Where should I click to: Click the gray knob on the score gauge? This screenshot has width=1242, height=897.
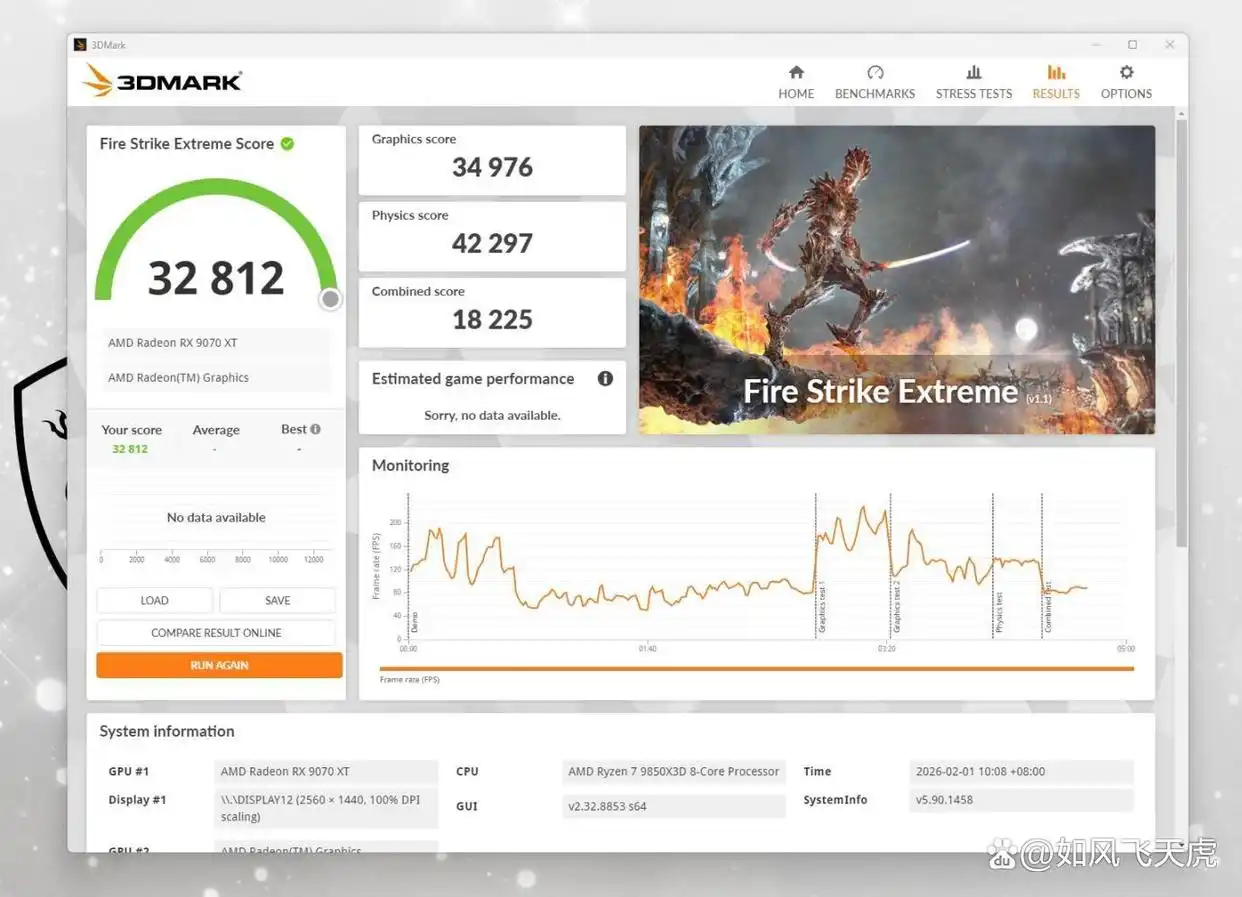(330, 299)
